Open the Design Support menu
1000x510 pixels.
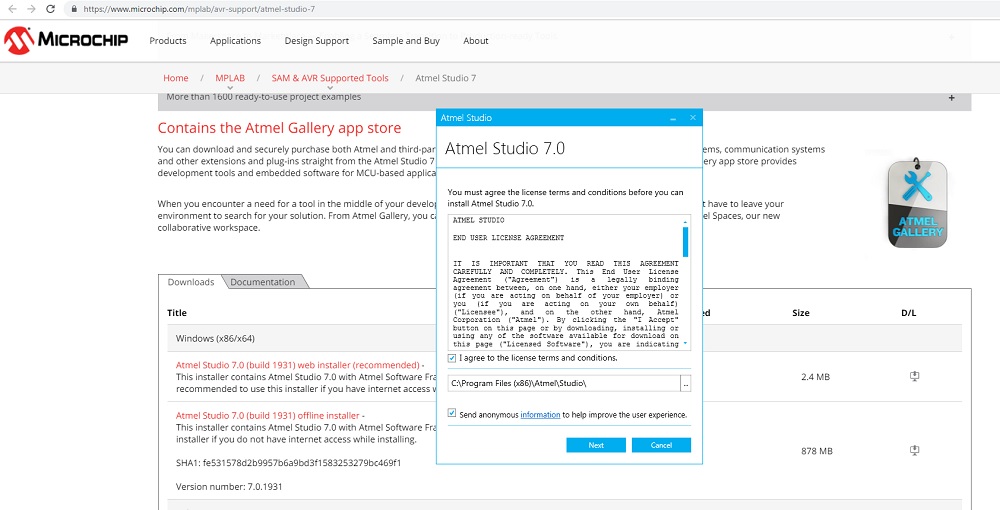[316, 41]
